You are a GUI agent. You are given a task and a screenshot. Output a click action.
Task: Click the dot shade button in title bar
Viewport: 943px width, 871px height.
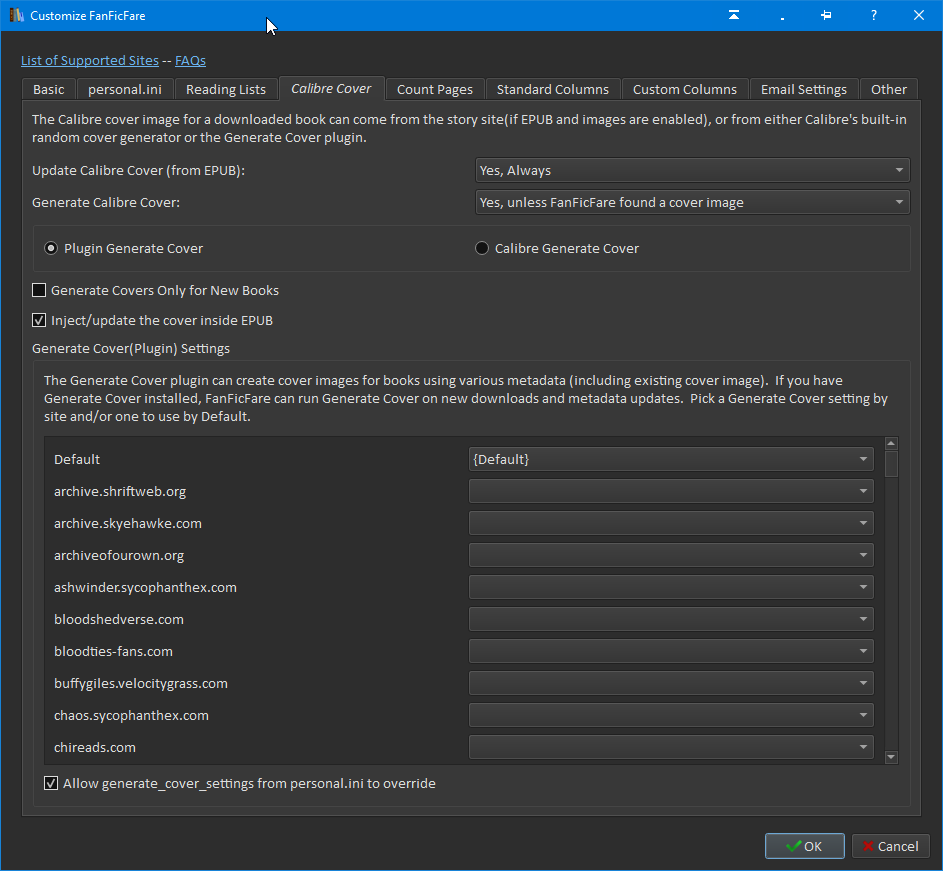(x=782, y=17)
